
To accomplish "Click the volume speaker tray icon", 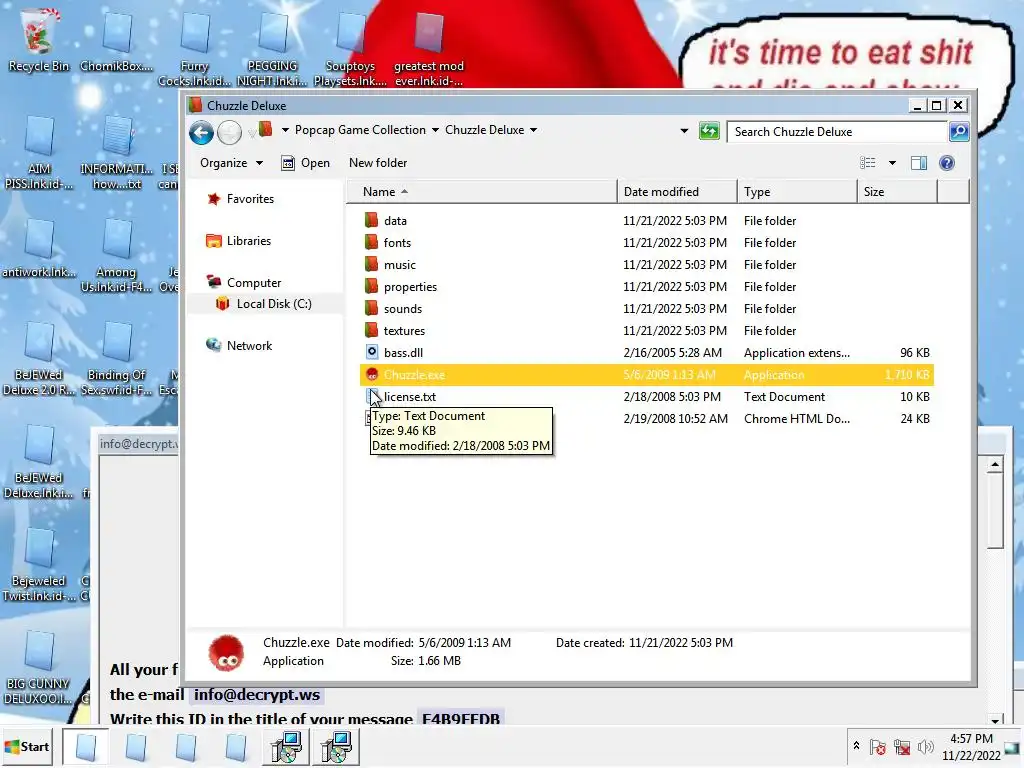I will (925, 746).
